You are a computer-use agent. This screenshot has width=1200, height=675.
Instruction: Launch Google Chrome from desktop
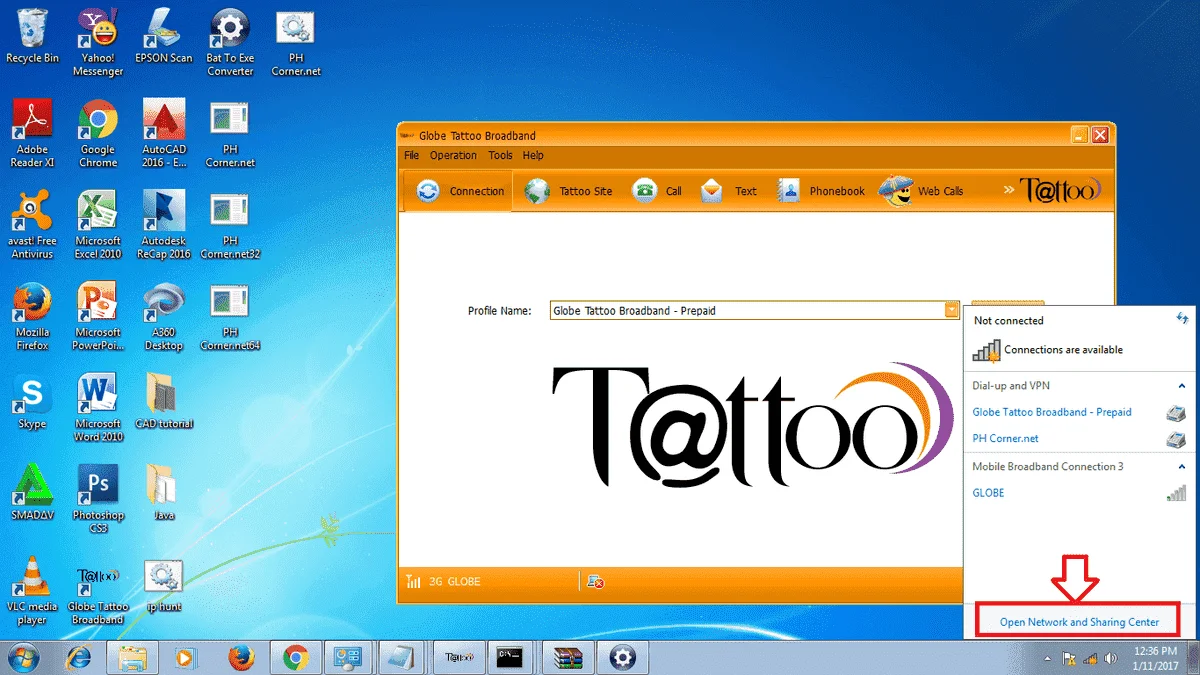[x=98, y=133]
